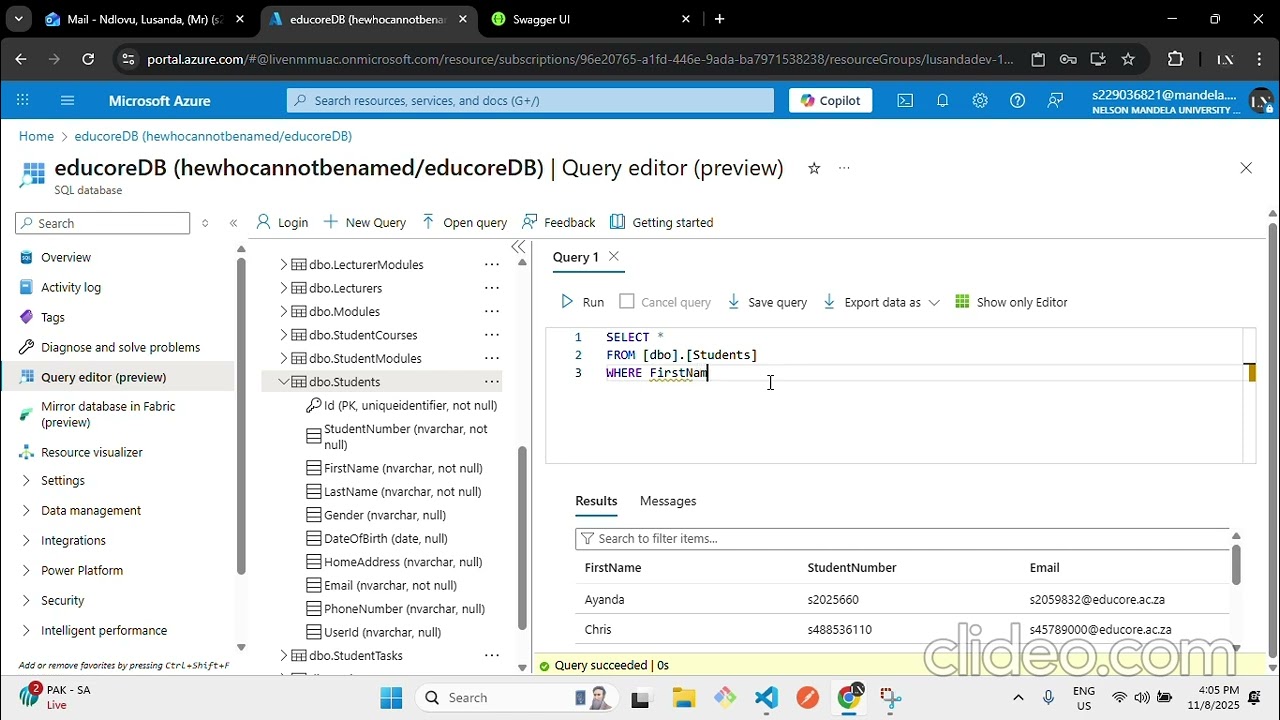
Task: Open Resource visualizer in the left menu
Action: pos(92,452)
